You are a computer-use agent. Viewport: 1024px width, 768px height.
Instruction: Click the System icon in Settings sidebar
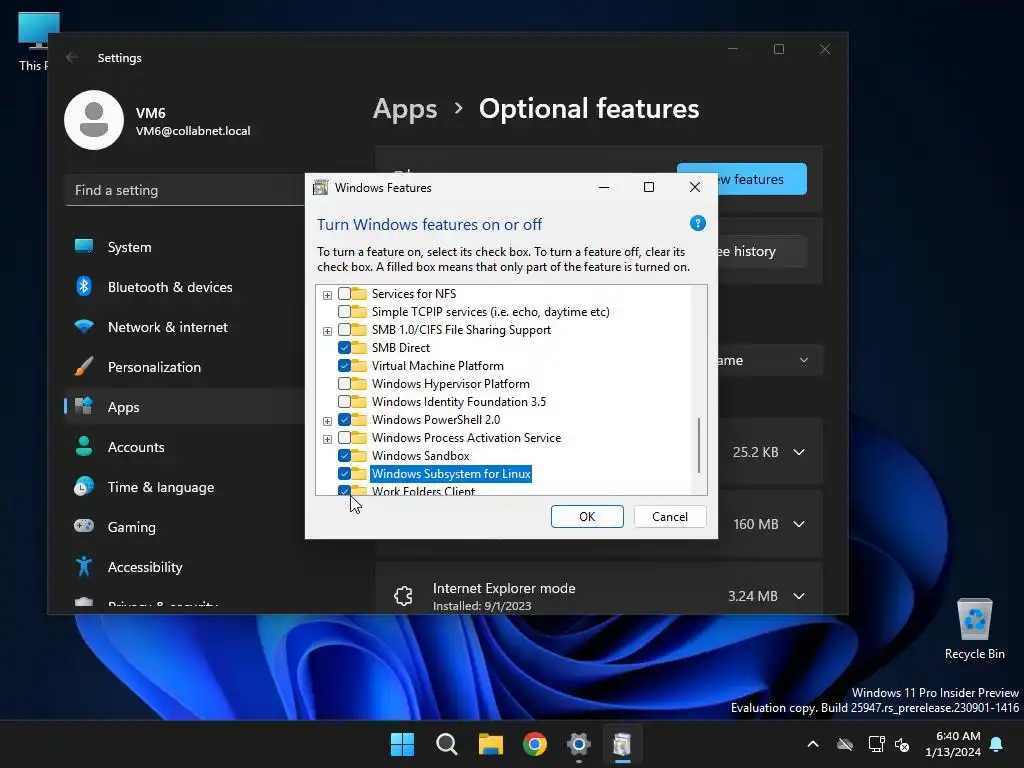84,246
